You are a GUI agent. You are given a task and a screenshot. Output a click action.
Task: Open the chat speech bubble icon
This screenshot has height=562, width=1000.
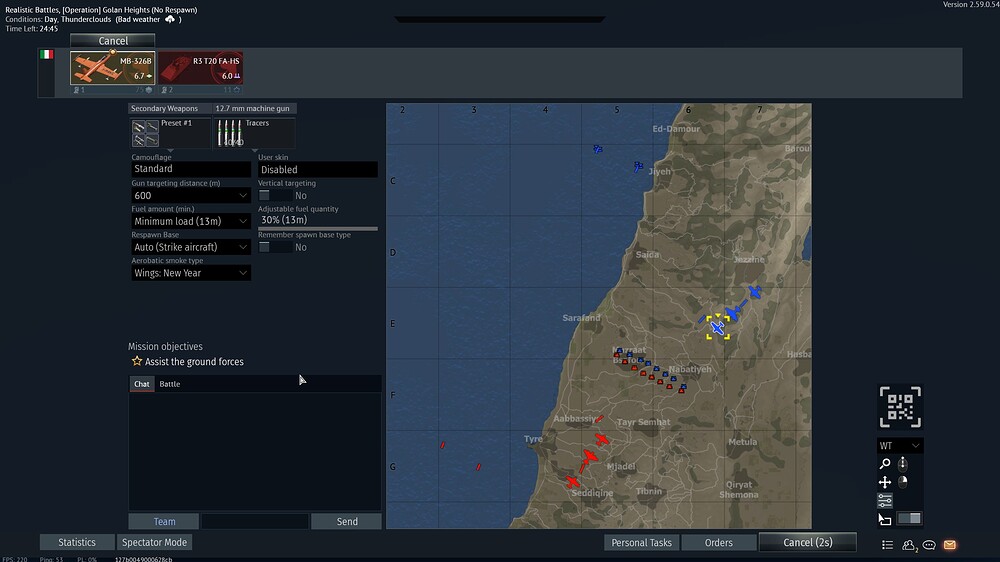(929, 545)
